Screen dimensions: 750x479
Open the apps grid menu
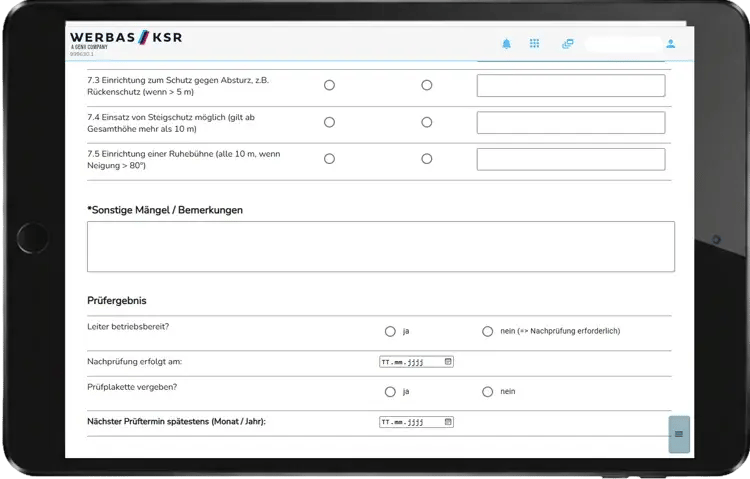click(535, 44)
